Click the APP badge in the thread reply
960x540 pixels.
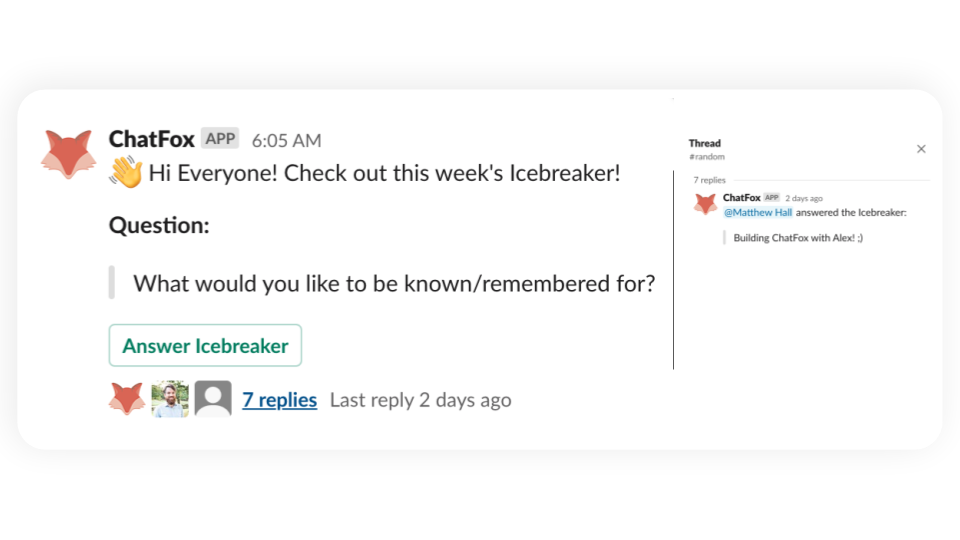(771, 198)
